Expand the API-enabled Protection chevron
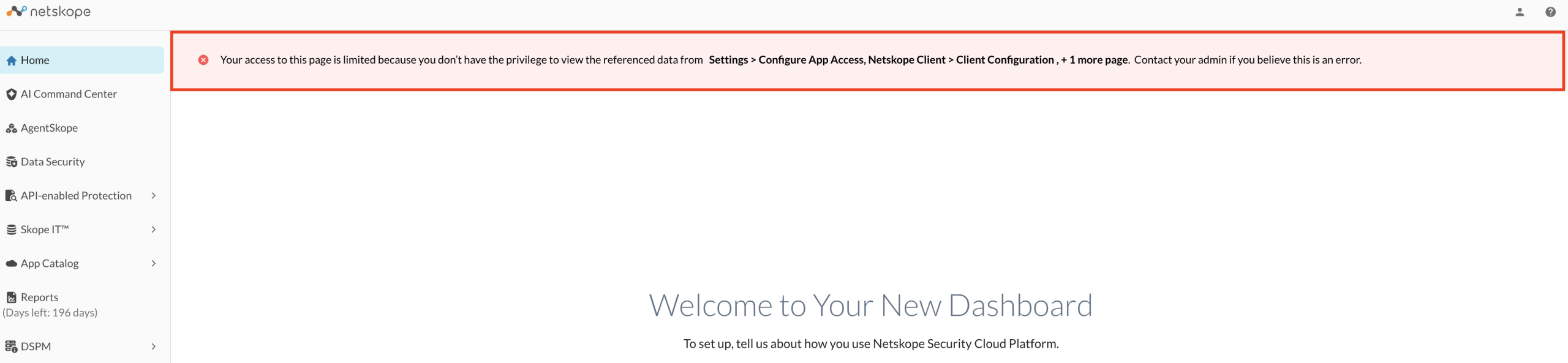 click(x=153, y=196)
